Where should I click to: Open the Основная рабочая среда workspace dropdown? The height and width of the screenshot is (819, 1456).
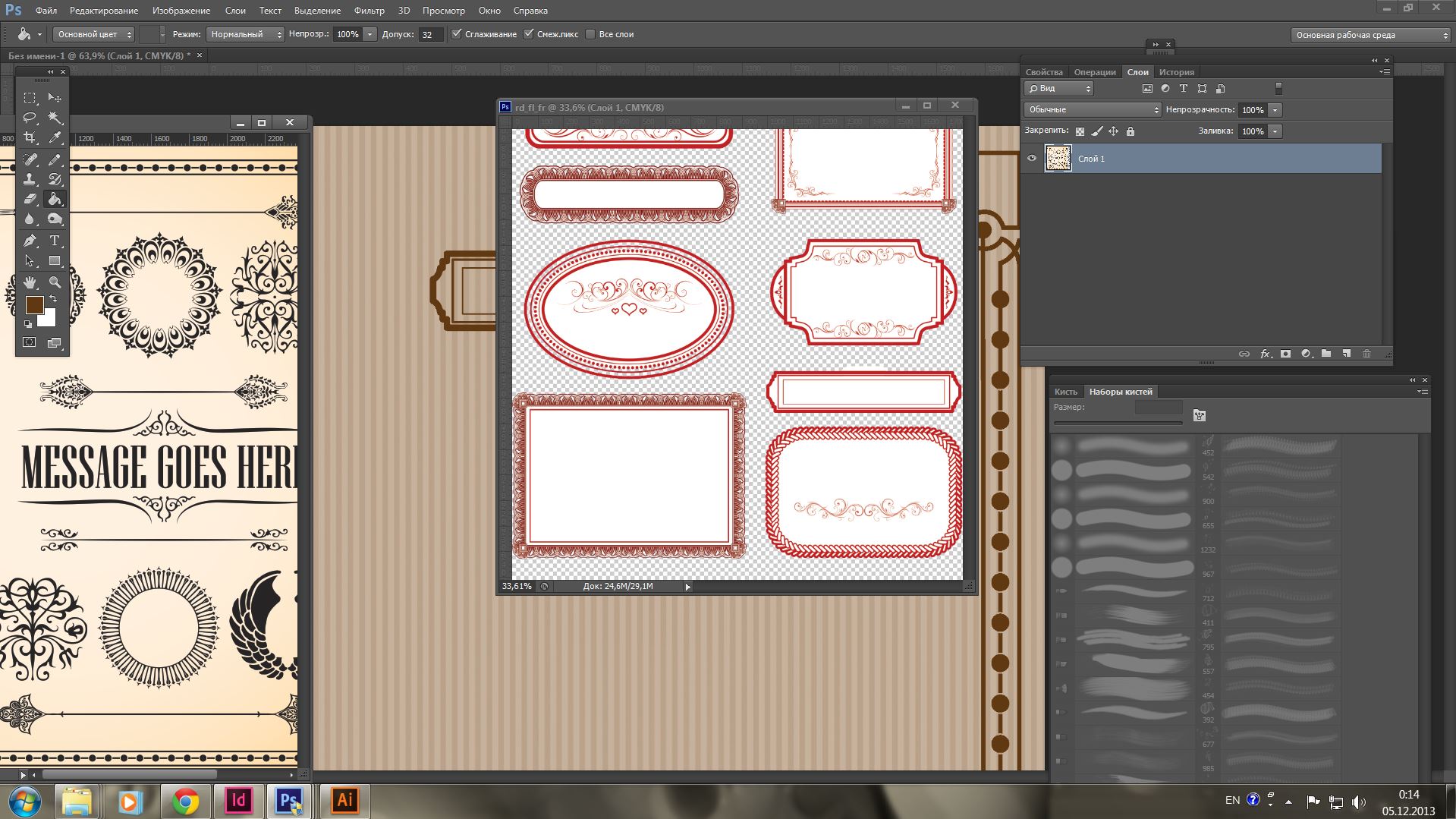click(x=1370, y=35)
